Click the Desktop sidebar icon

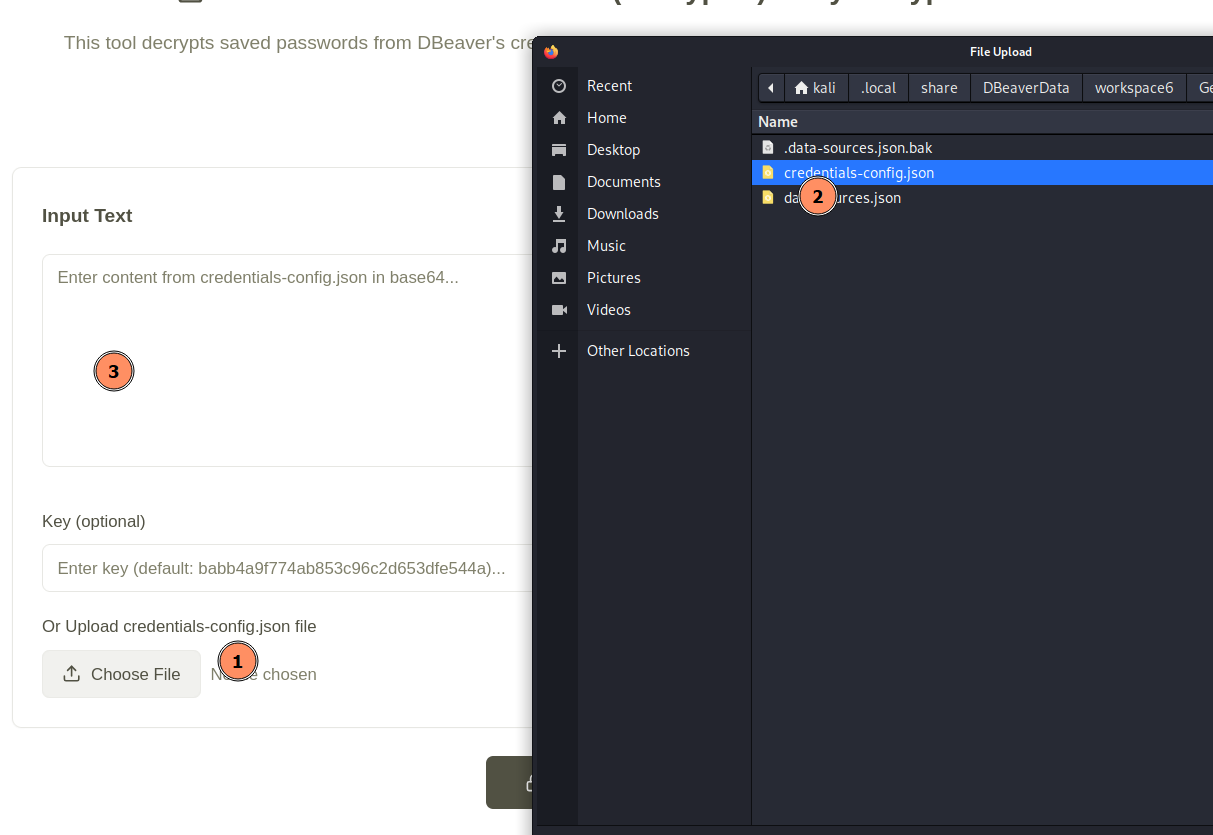[x=560, y=149]
